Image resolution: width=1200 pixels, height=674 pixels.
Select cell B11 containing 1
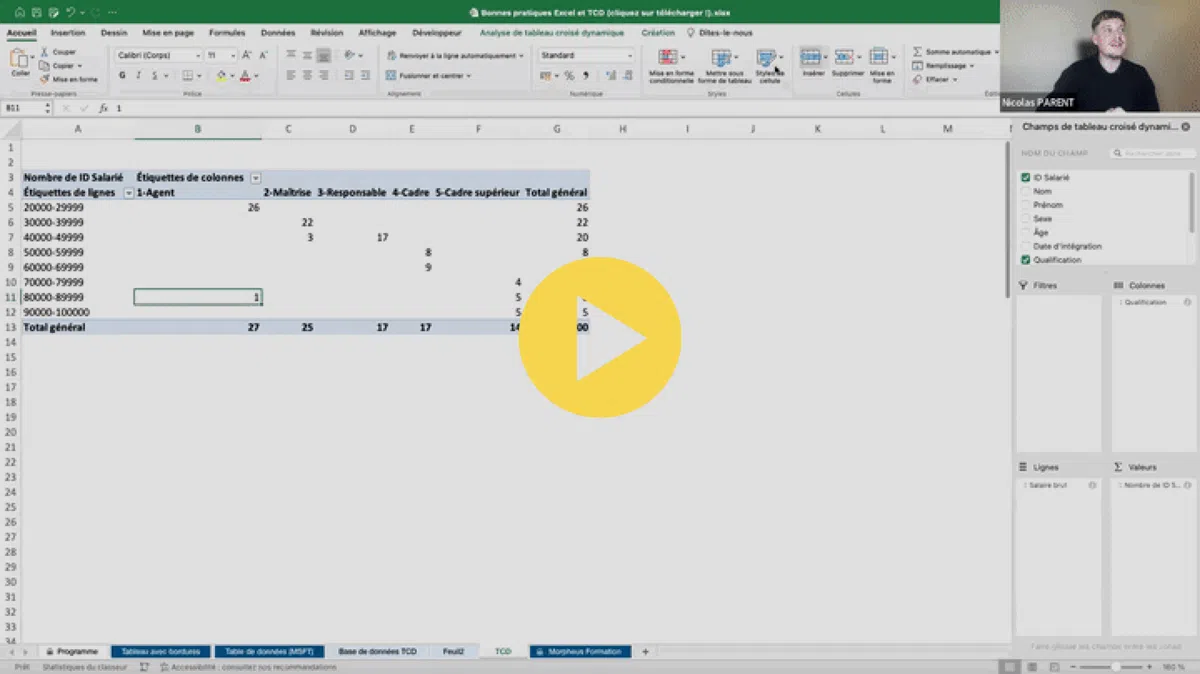[198, 297]
